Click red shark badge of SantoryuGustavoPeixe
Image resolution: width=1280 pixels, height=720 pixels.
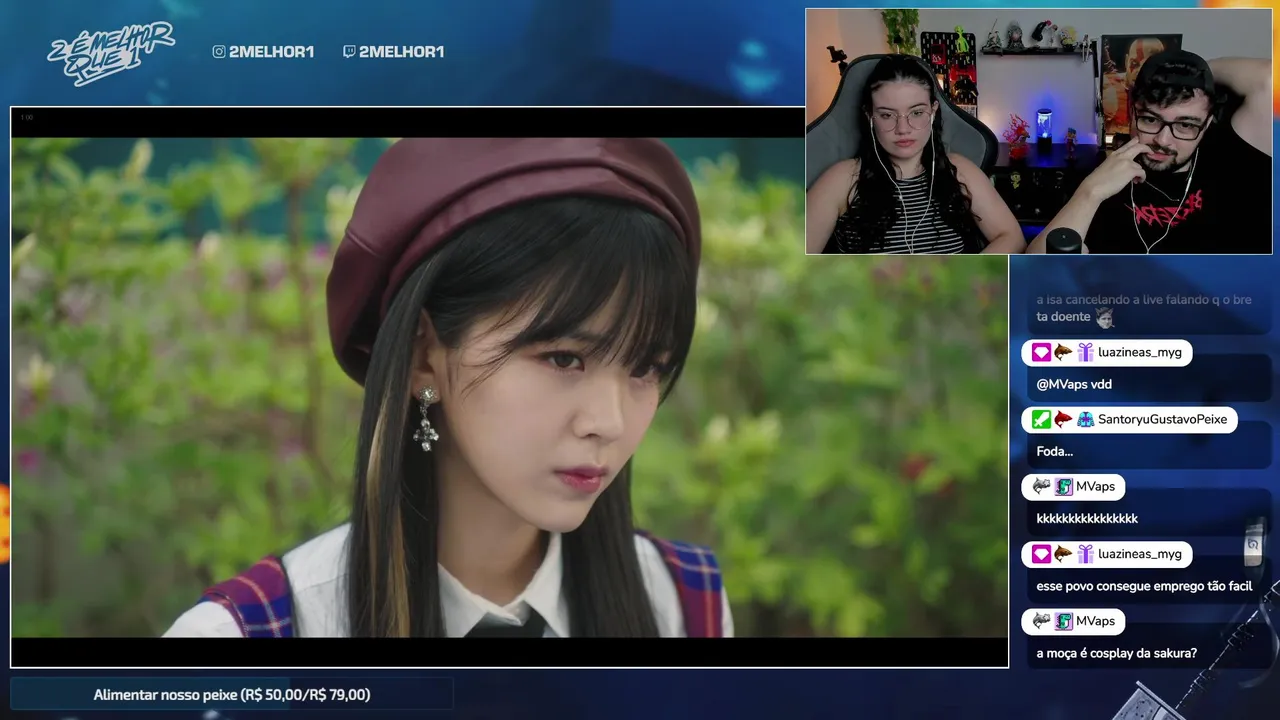[x=1063, y=419]
